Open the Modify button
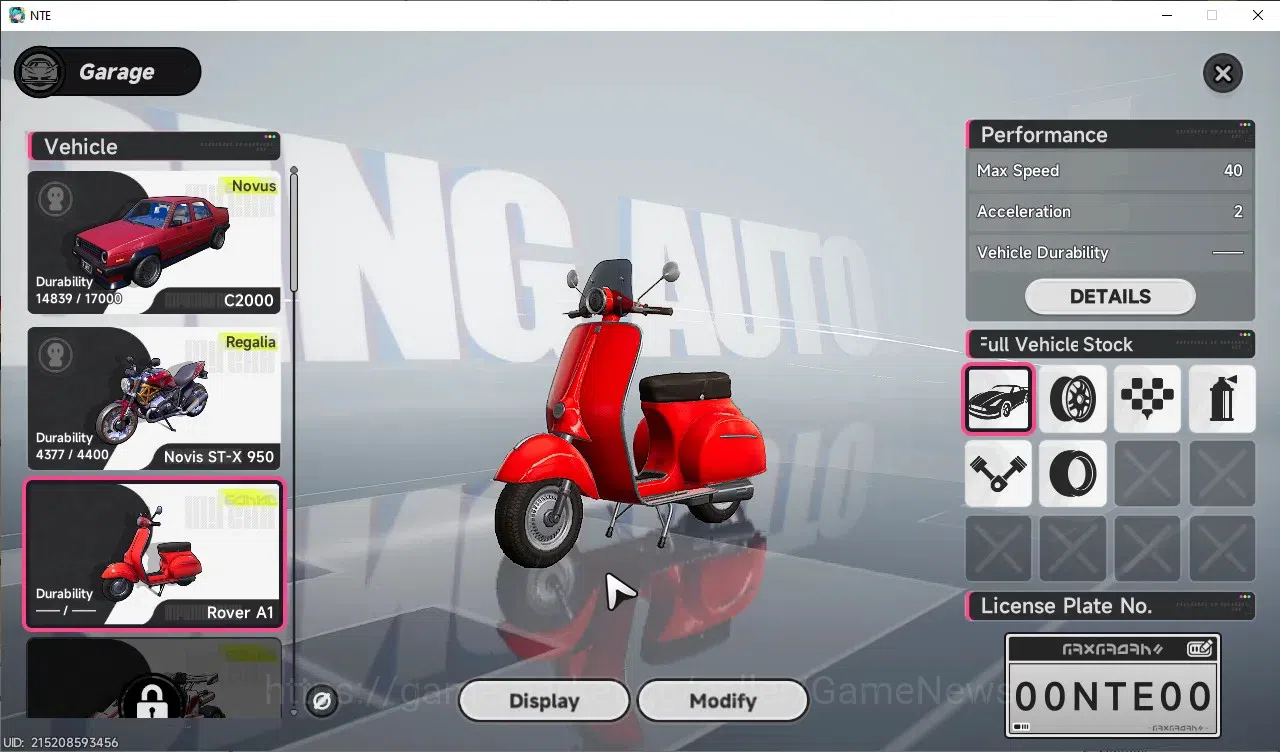1280x752 pixels. [x=722, y=701]
